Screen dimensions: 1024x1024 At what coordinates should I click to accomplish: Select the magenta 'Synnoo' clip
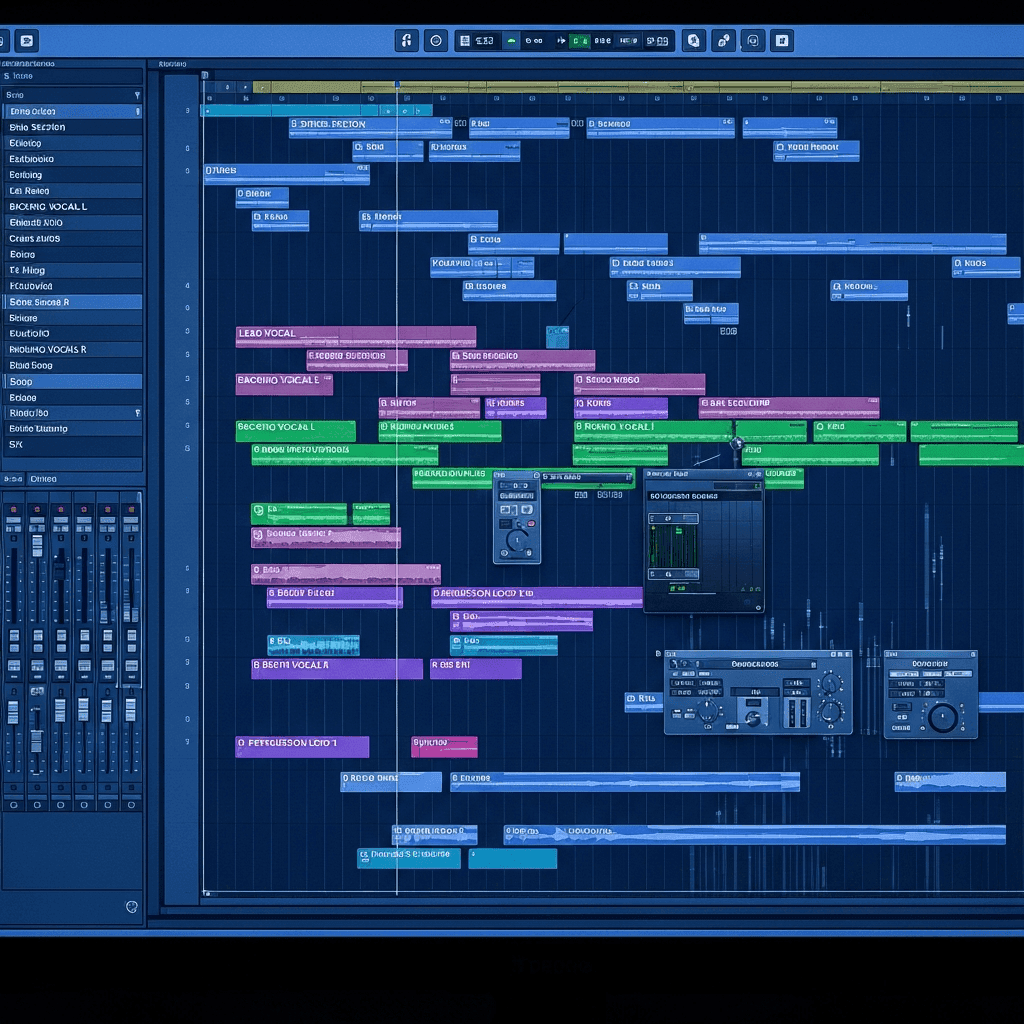coord(444,746)
